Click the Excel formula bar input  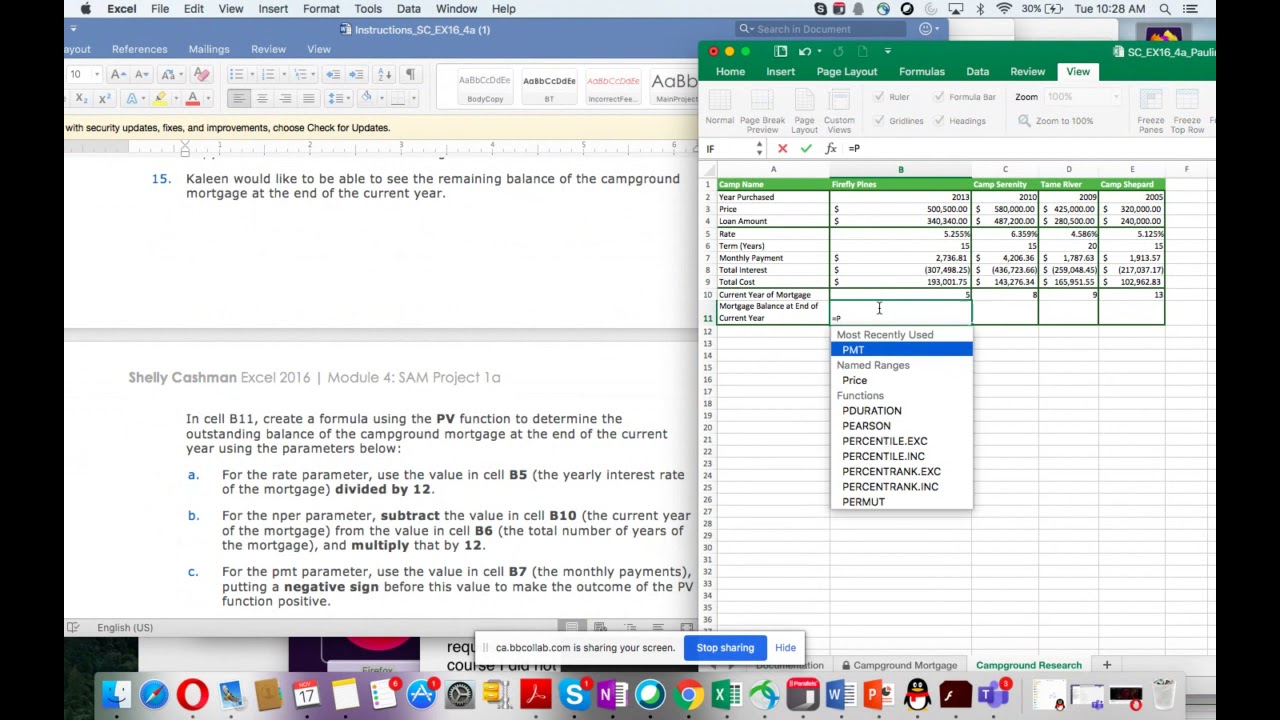pos(1028,149)
